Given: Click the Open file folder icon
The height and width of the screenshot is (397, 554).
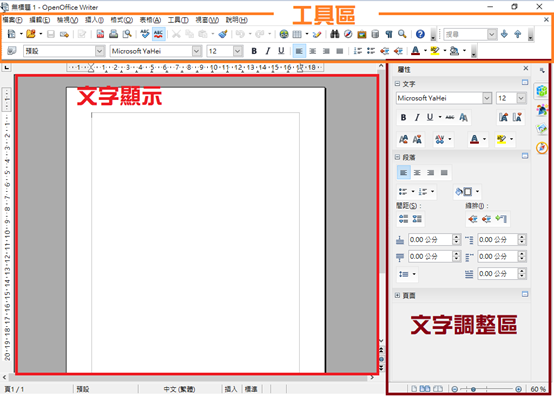Looking at the screenshot, I should click(x=31, y=34).
